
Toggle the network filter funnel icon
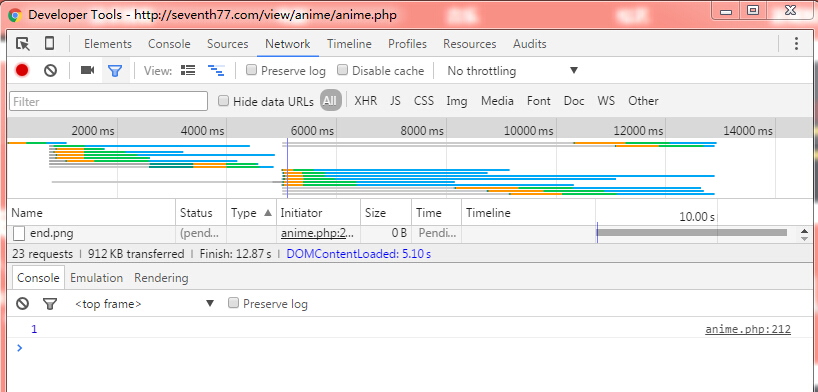tap(115, 70)
